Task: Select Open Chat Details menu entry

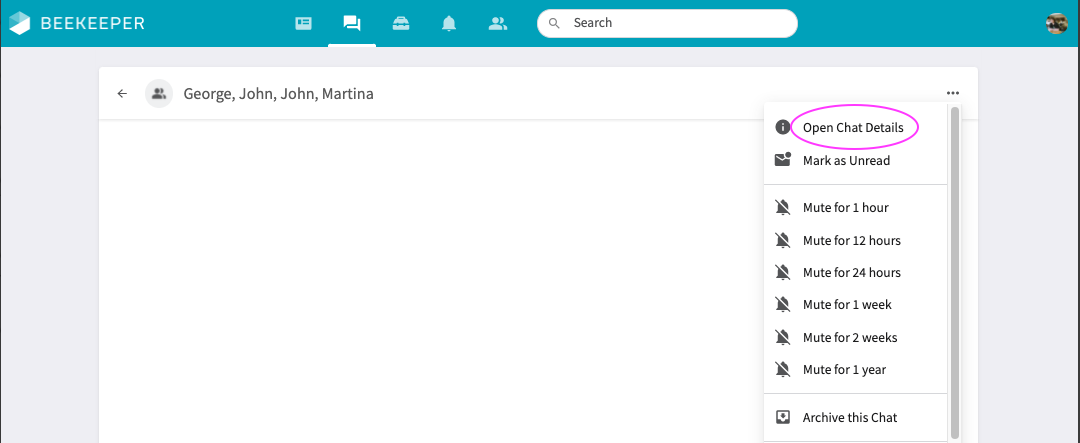Action: coord(855,127)
